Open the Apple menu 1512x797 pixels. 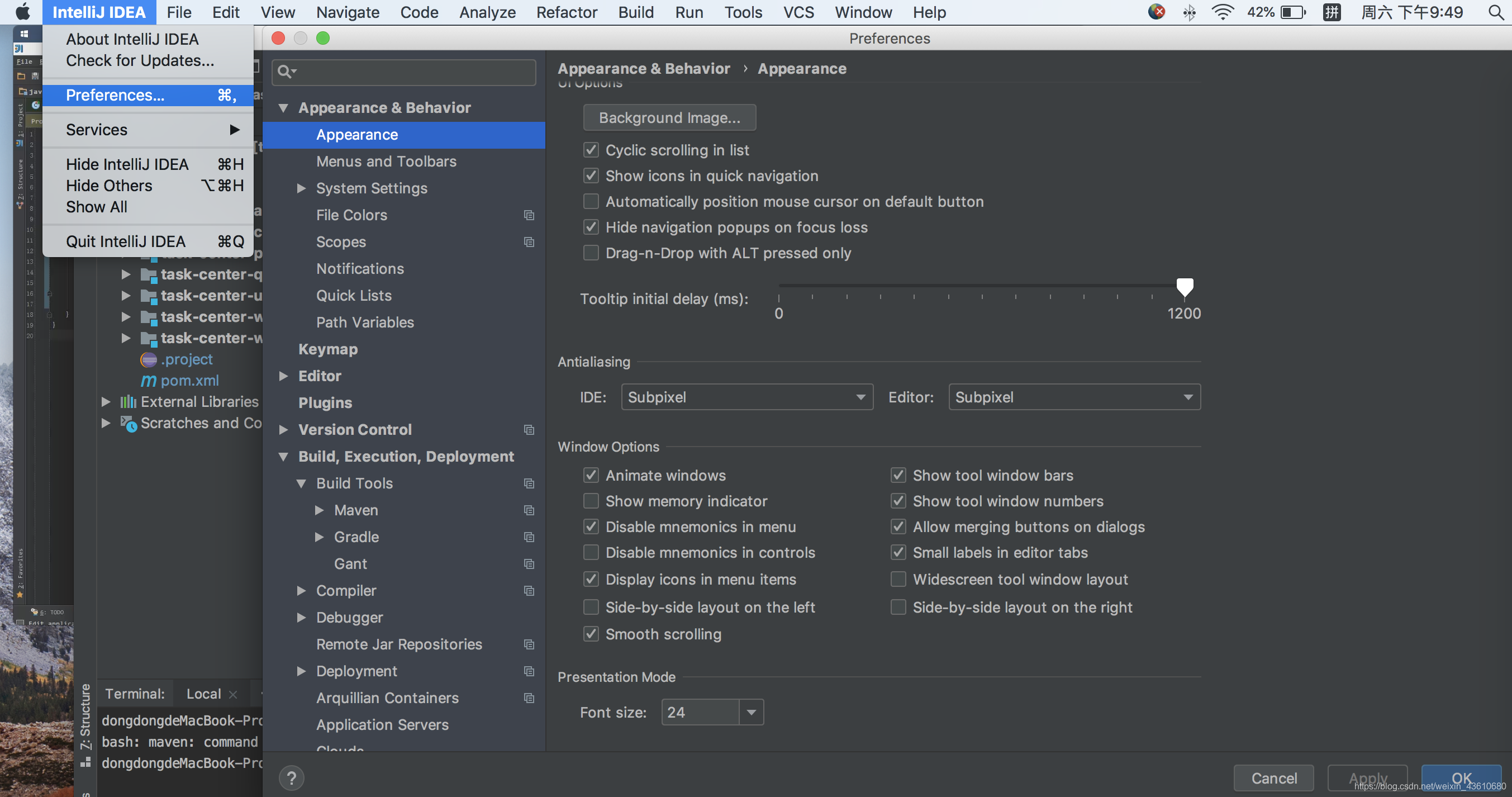[x=22, y=12]
